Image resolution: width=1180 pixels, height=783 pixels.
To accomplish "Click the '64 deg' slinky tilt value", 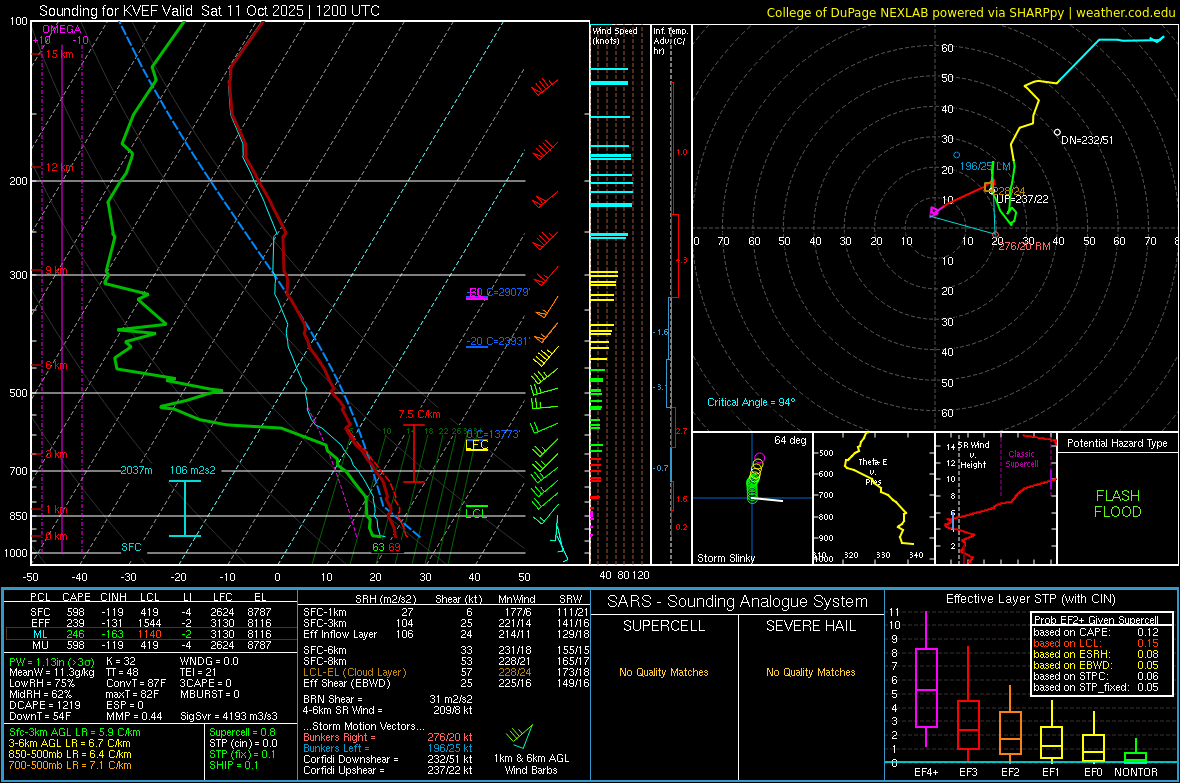I will tap(790, 440).
